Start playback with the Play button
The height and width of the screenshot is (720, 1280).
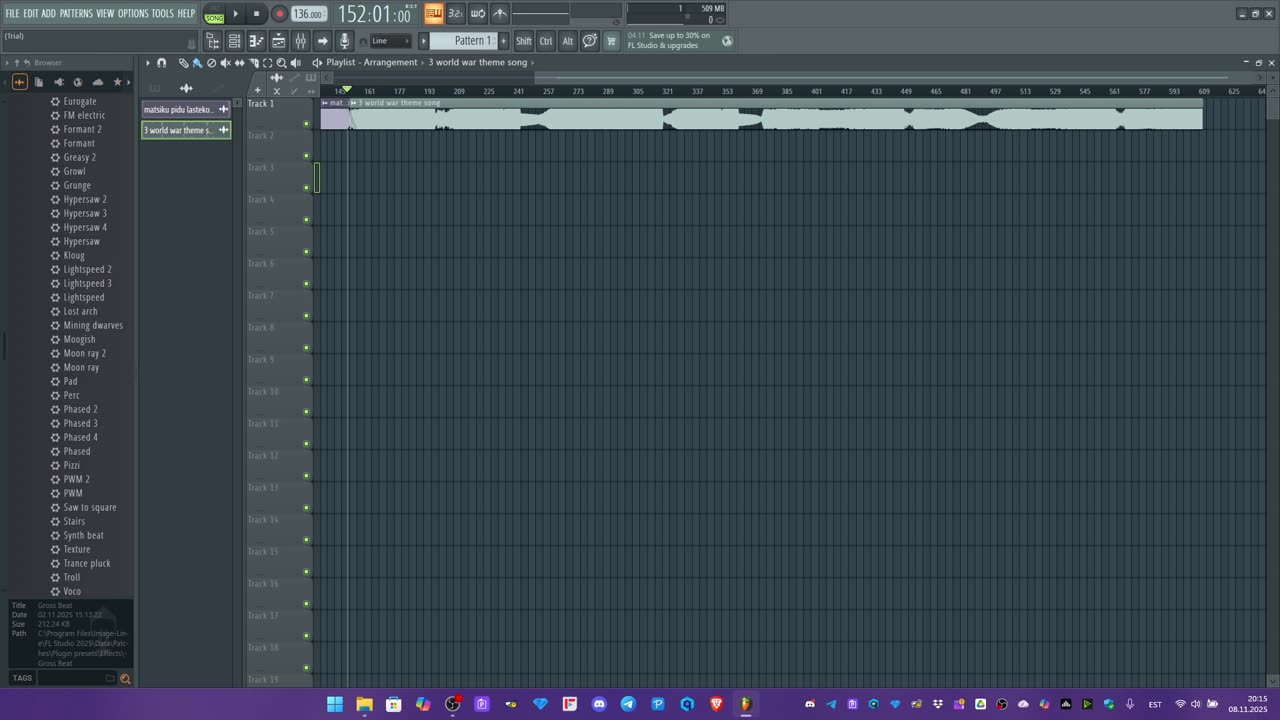click(236, 14)
